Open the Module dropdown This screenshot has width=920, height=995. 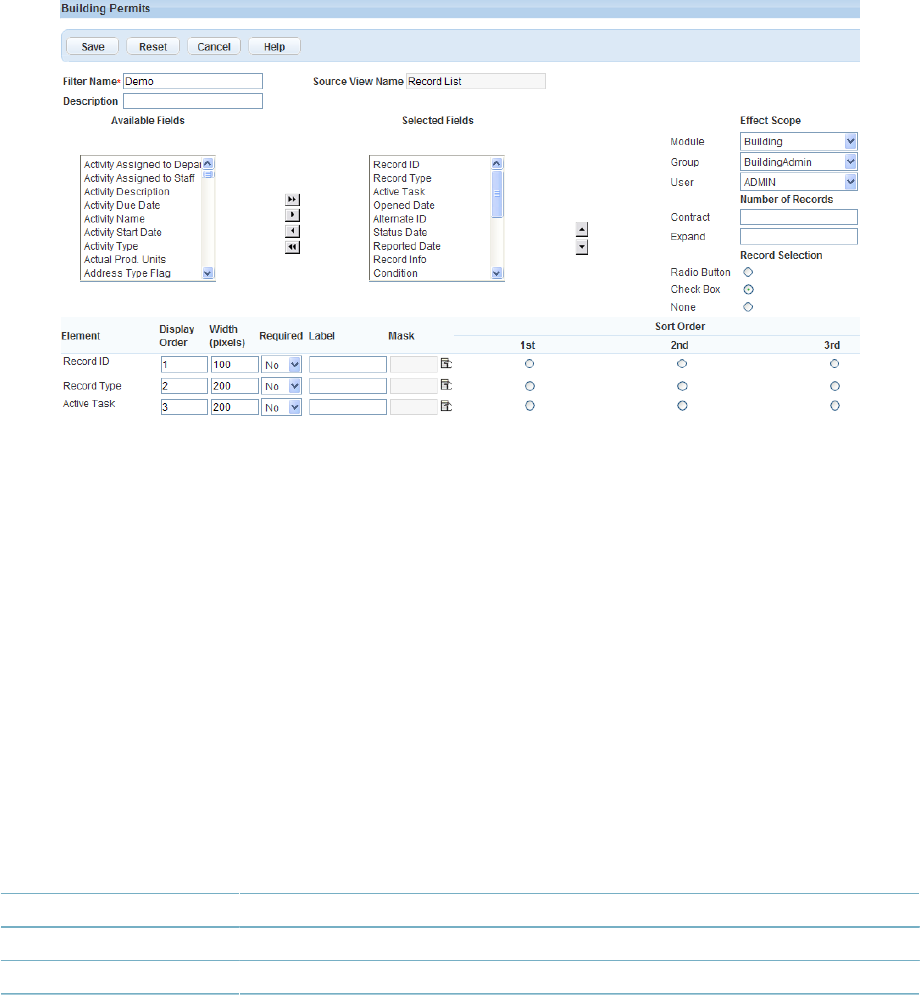tap(799, 141)
